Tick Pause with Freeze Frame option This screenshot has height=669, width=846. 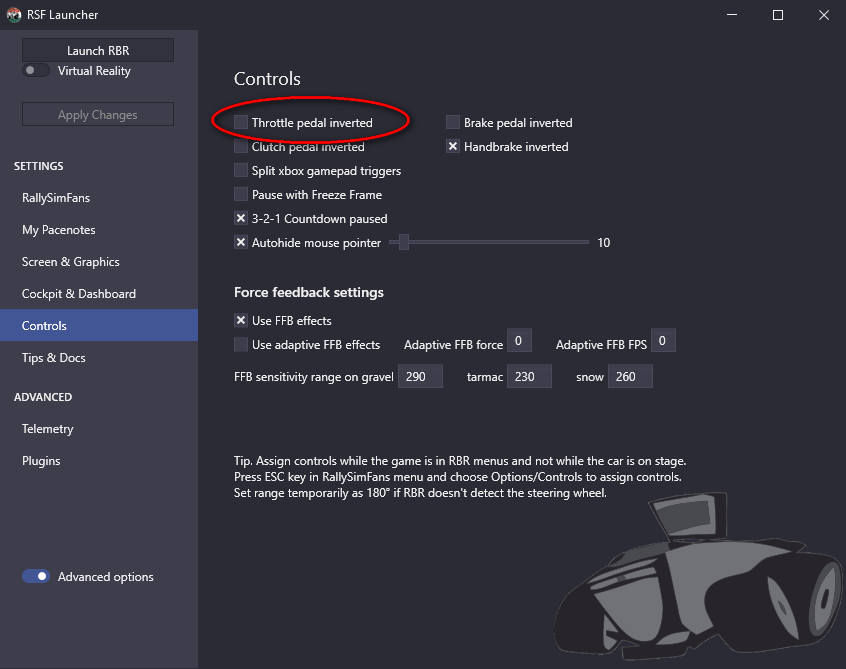[x=241, y=194]
